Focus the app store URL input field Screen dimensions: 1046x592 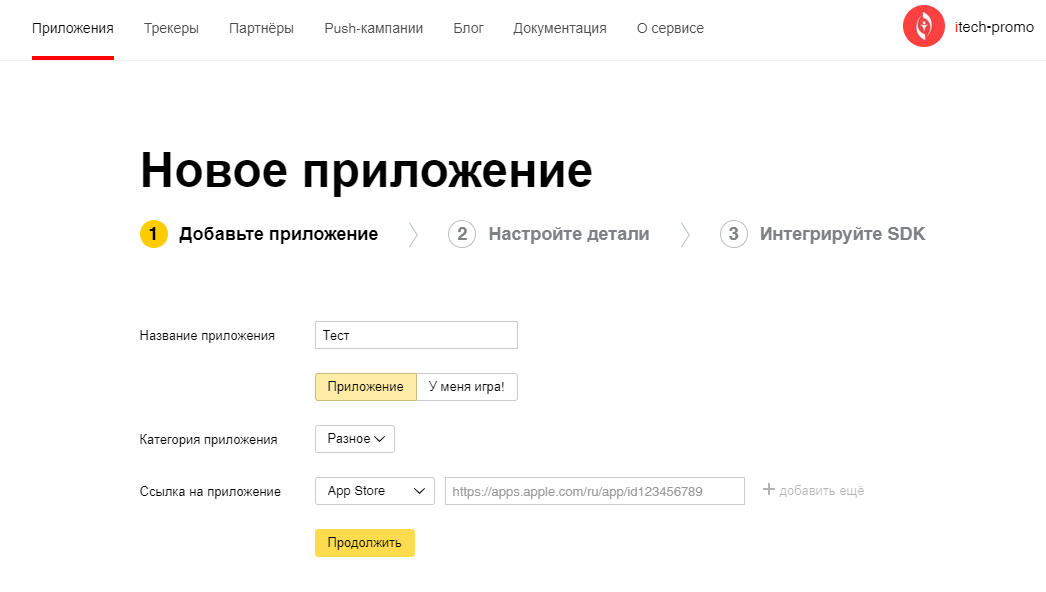[x=594, y=491]
